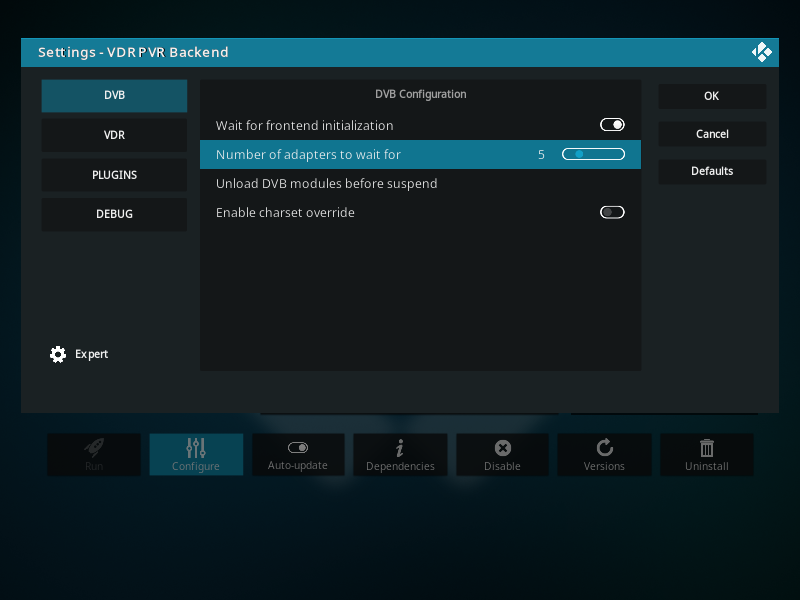Click the Run rocket icon
Viewport: 800px width, 600px height.
coord(94,447)
